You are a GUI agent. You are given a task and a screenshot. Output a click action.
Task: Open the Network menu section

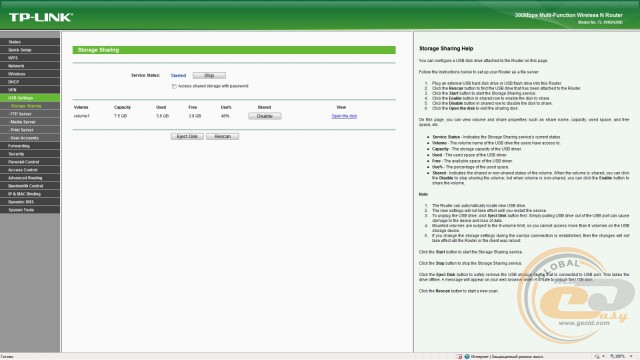click(30, 66)
